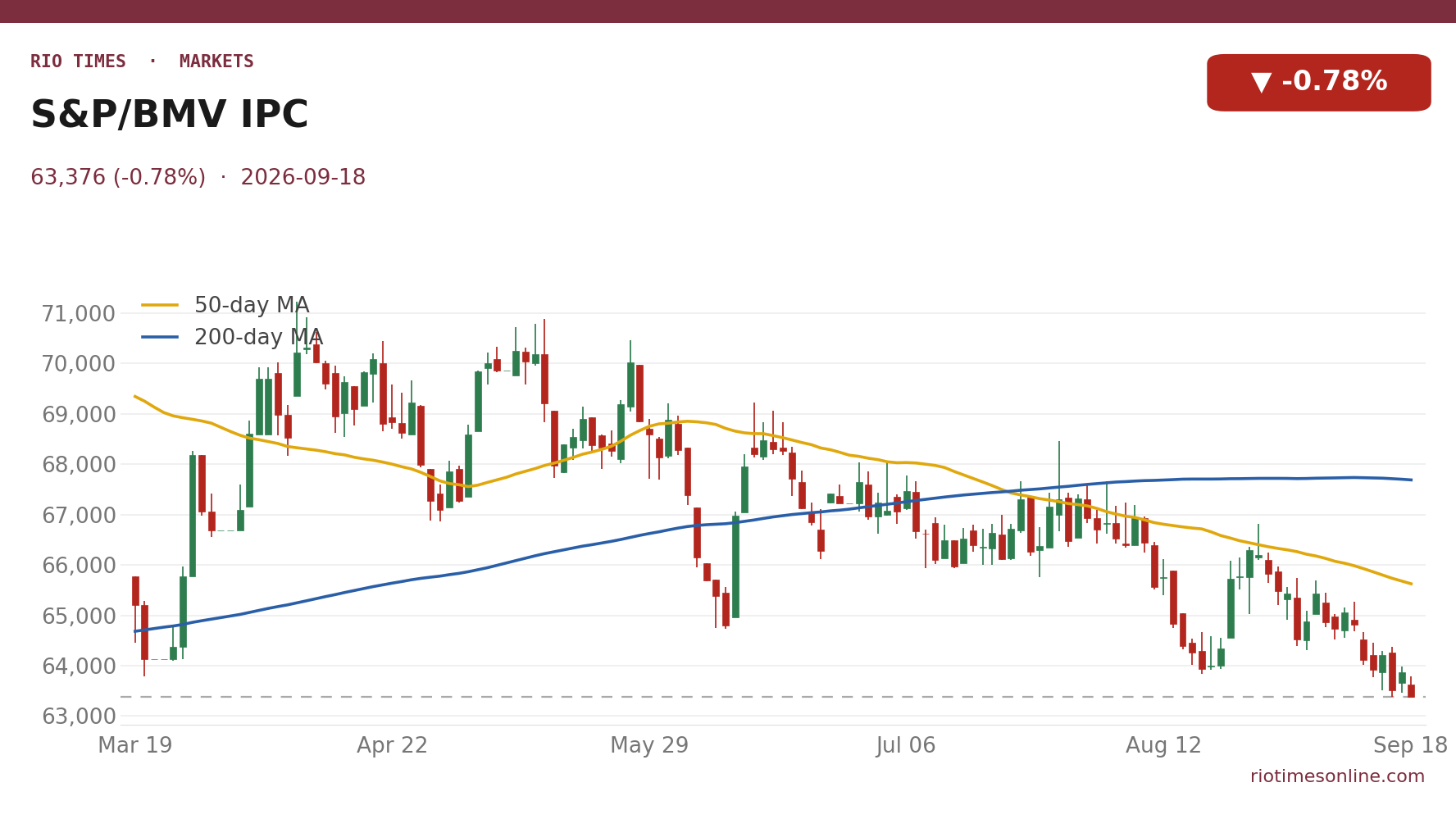Click the S&P/BMV IPC chart title
The width and height of the screenshot is (1456, 819).
click(x=169, y=116)
